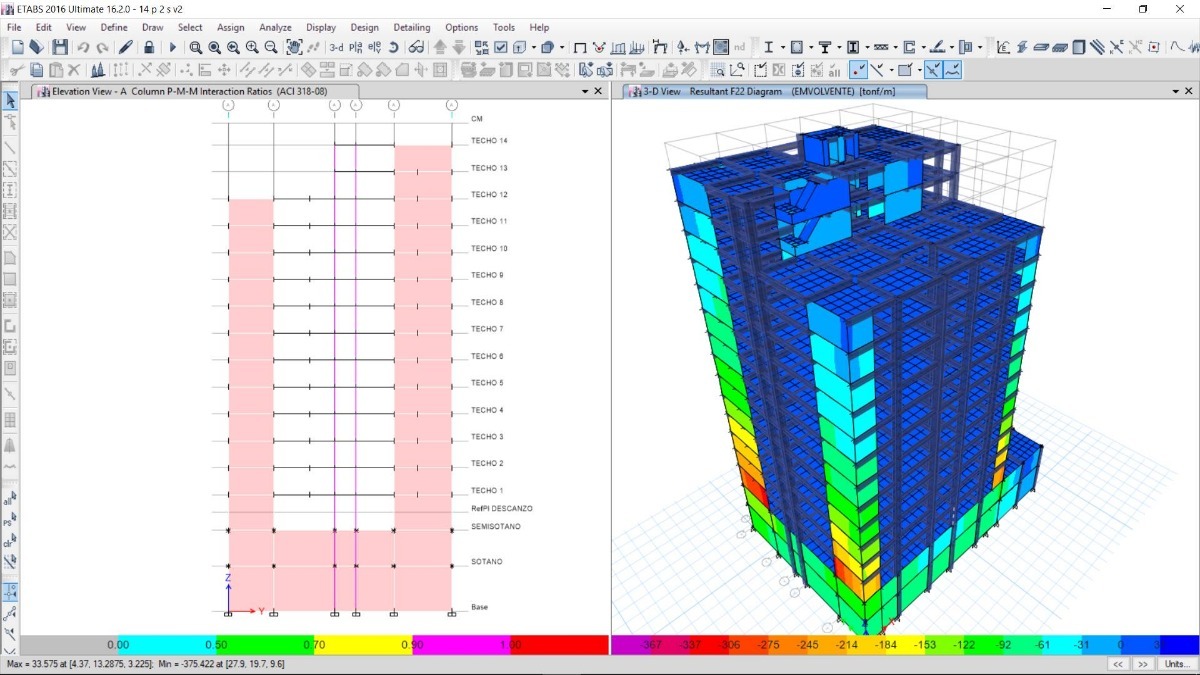Click the Save model floppy disk icon

pos(60,47)
